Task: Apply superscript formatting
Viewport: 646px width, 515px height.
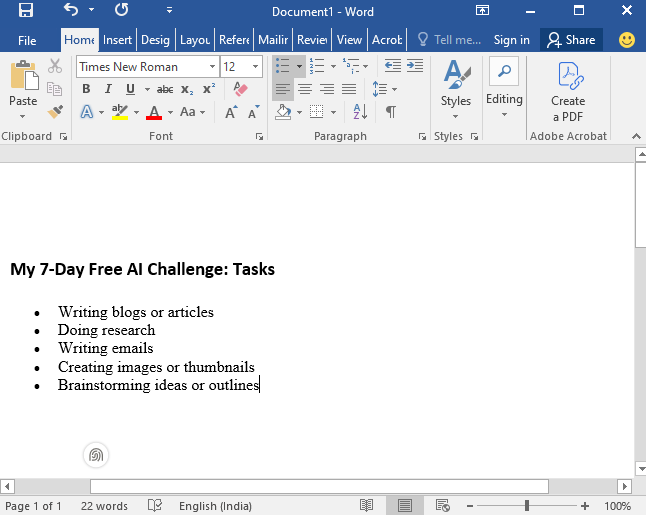Action: [x=209, y=89]
